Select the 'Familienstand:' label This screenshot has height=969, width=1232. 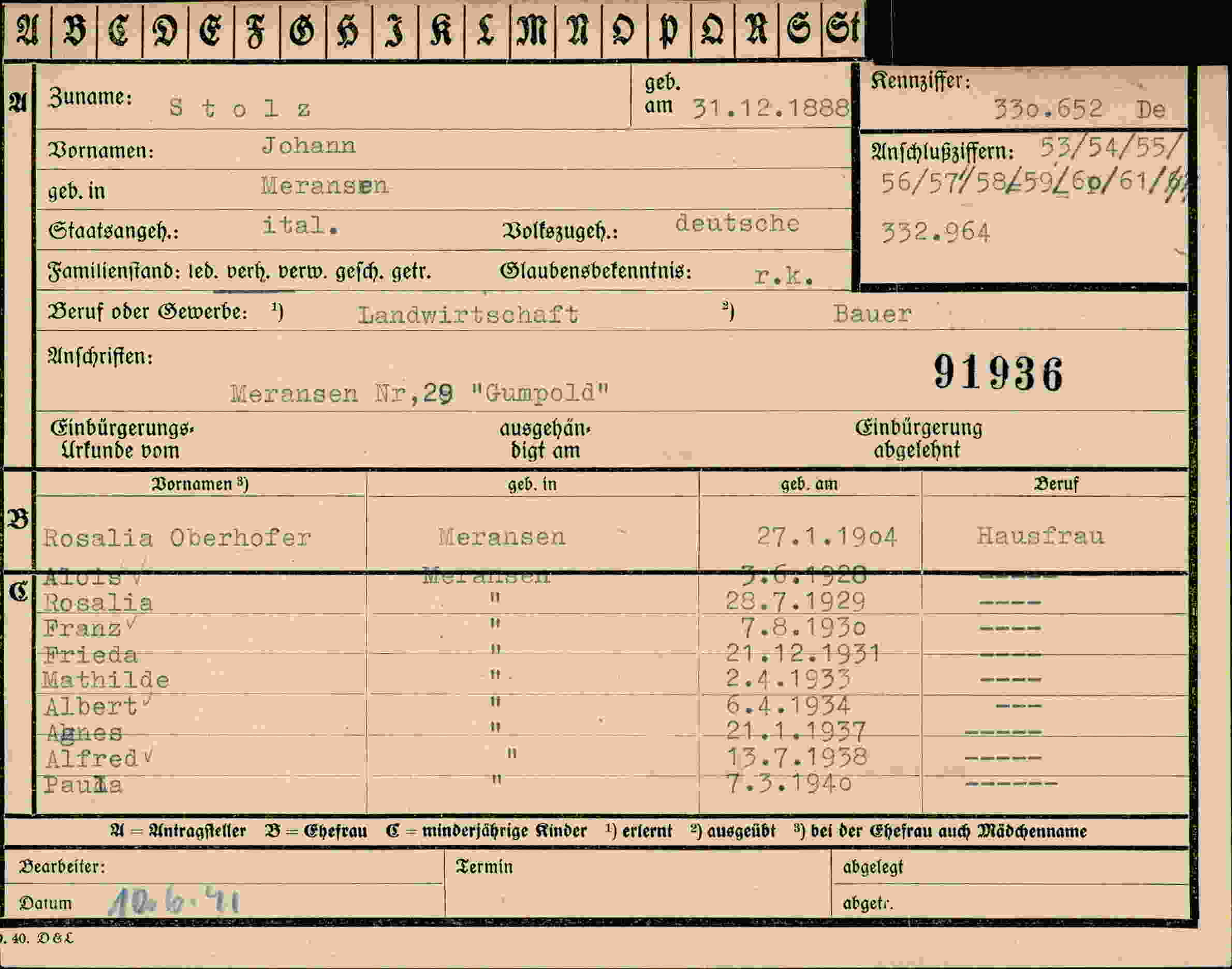coord(113,272)
